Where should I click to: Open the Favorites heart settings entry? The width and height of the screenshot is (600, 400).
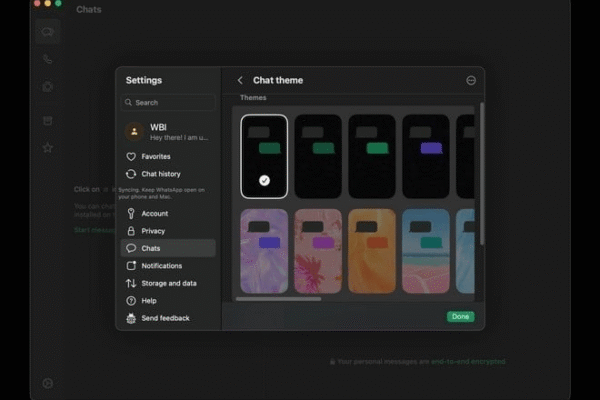coord(168,157)
